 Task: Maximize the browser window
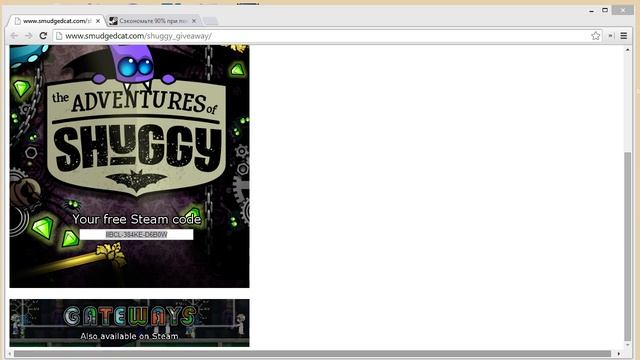point(605,10)
